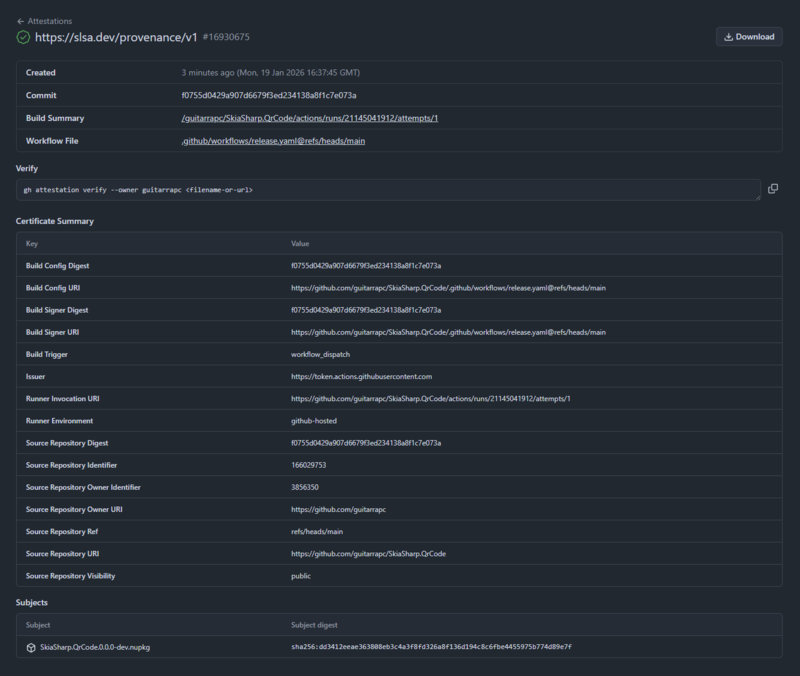The height and width of the screenshot is (676, 800).
Task: Click the Issuer token URL value
Action: (x=361, y=377)
